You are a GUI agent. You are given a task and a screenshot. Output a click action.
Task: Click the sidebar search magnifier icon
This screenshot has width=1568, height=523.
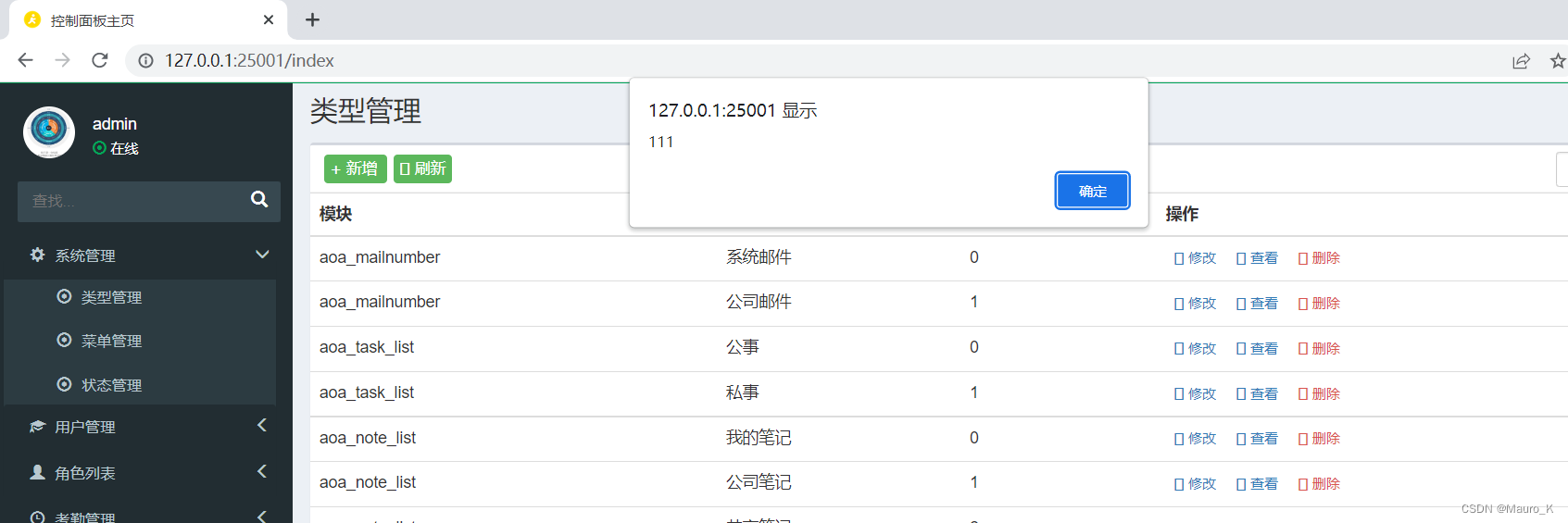259,199
